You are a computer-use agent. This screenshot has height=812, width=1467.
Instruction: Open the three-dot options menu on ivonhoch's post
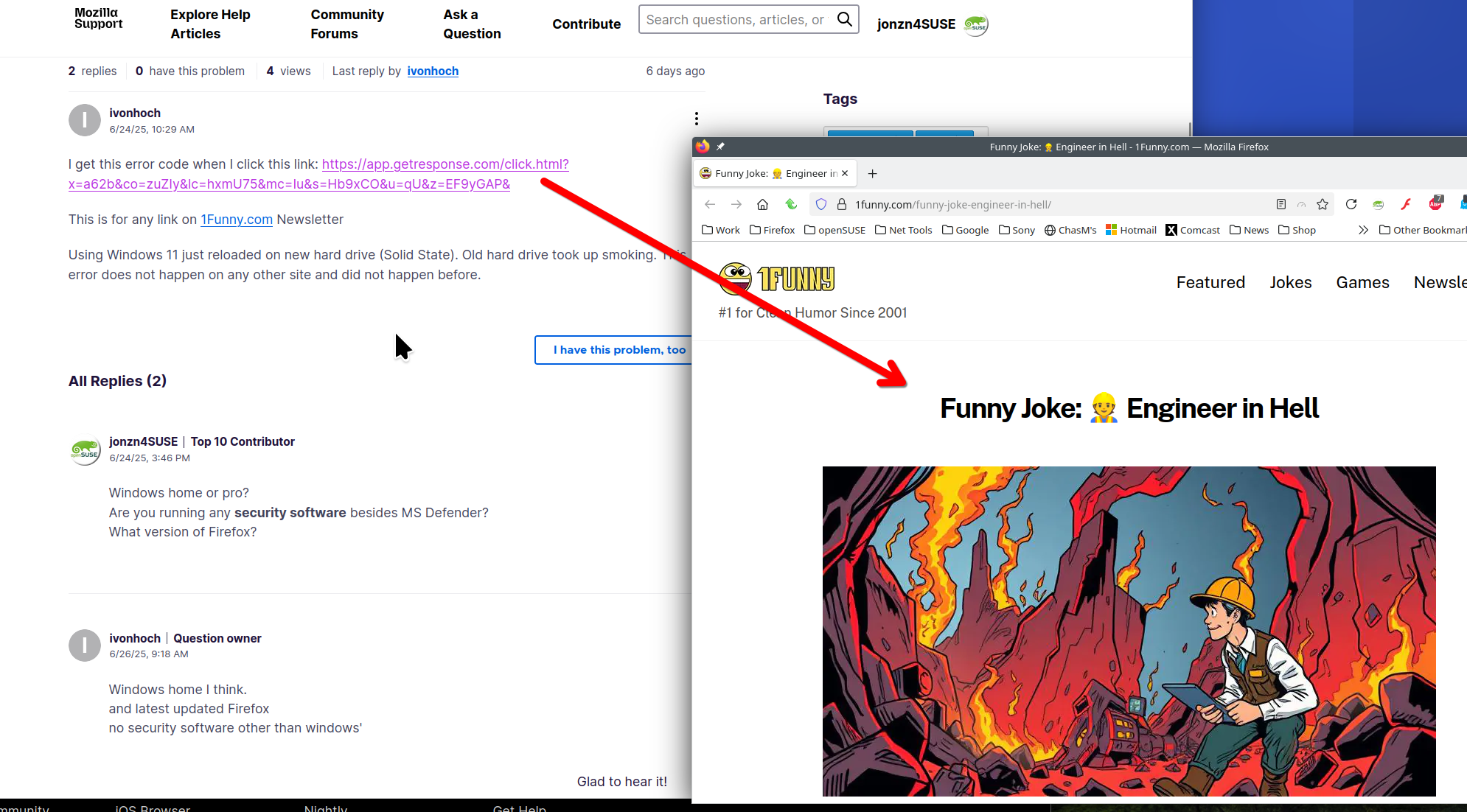pos(696,119)
